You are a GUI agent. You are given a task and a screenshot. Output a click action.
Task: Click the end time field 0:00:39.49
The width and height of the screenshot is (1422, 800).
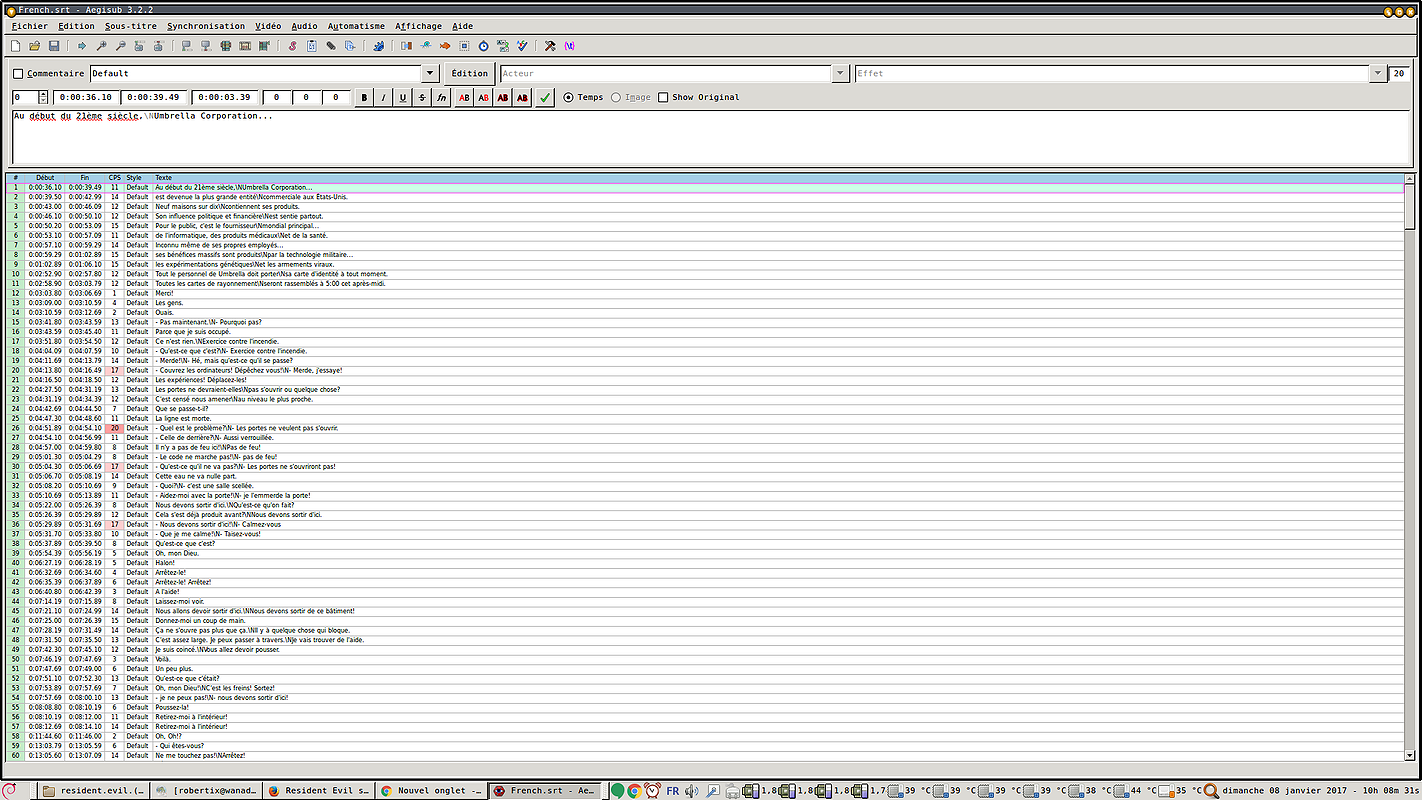click(x=154, y=97)
